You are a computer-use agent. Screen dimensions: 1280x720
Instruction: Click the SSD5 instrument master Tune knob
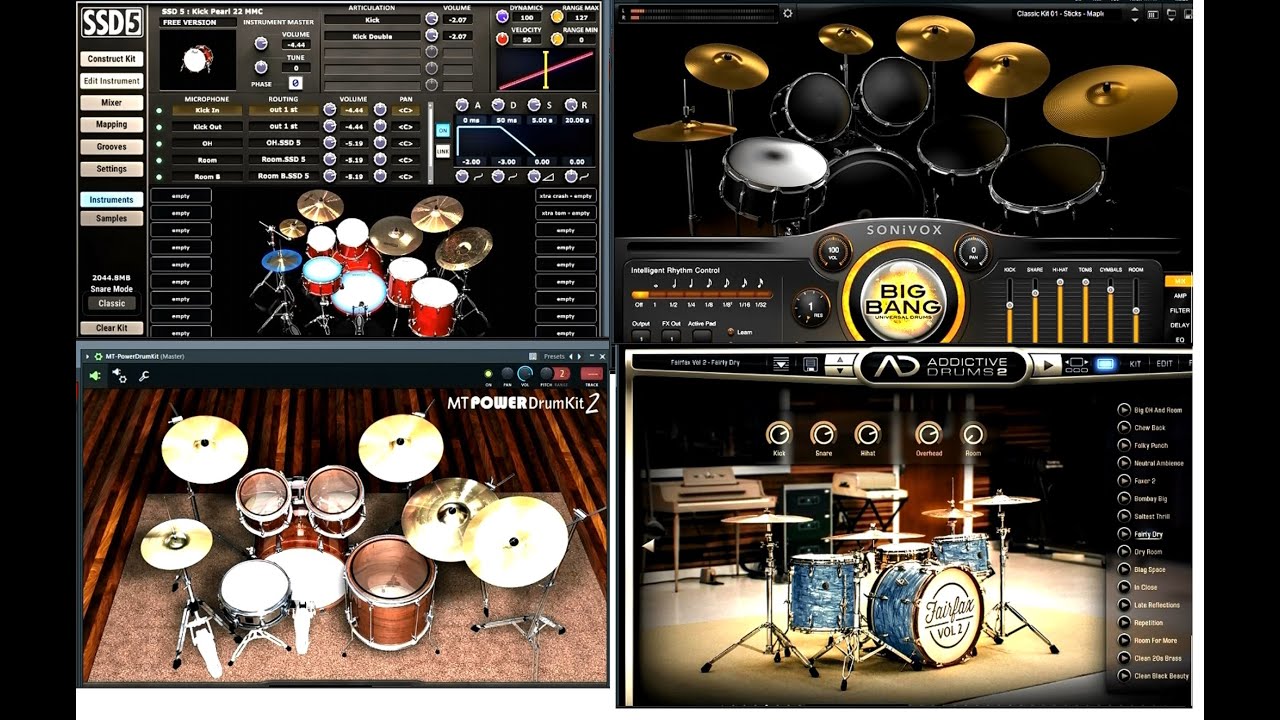(261, 67)
